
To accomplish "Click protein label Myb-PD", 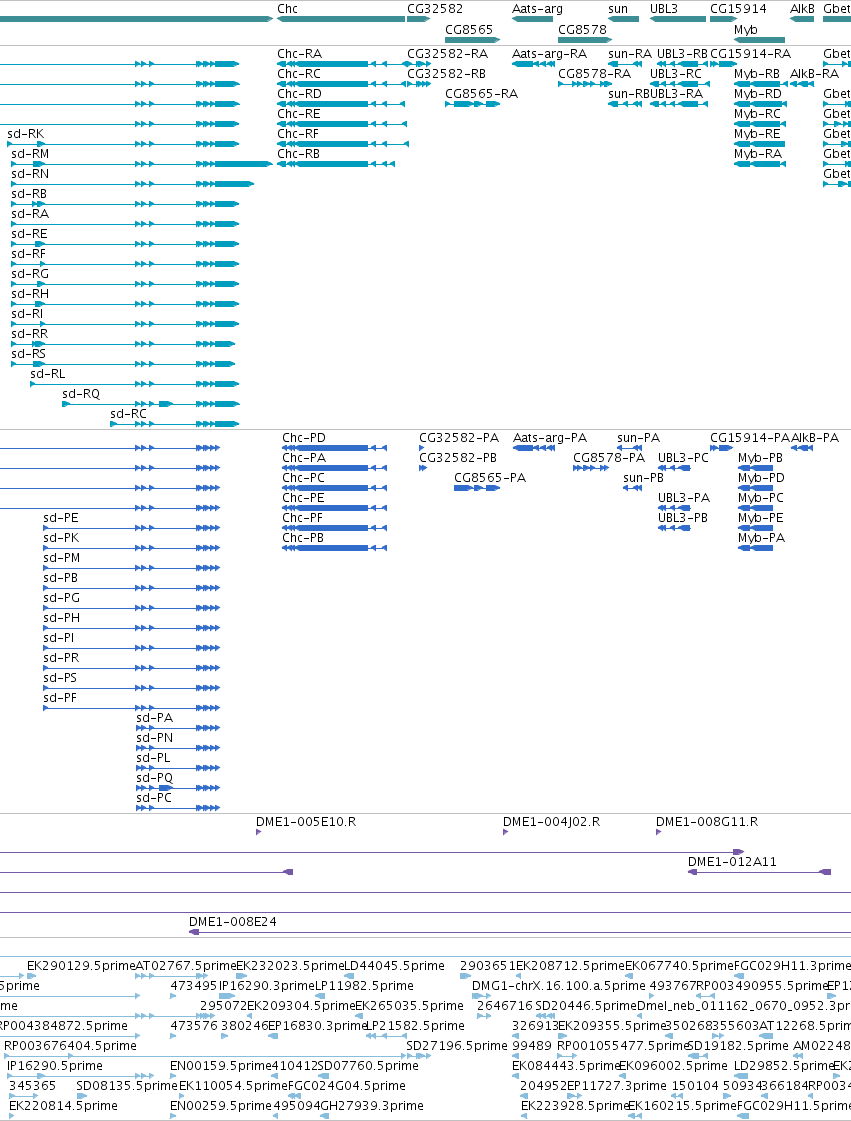I will (x=761, y=478).
